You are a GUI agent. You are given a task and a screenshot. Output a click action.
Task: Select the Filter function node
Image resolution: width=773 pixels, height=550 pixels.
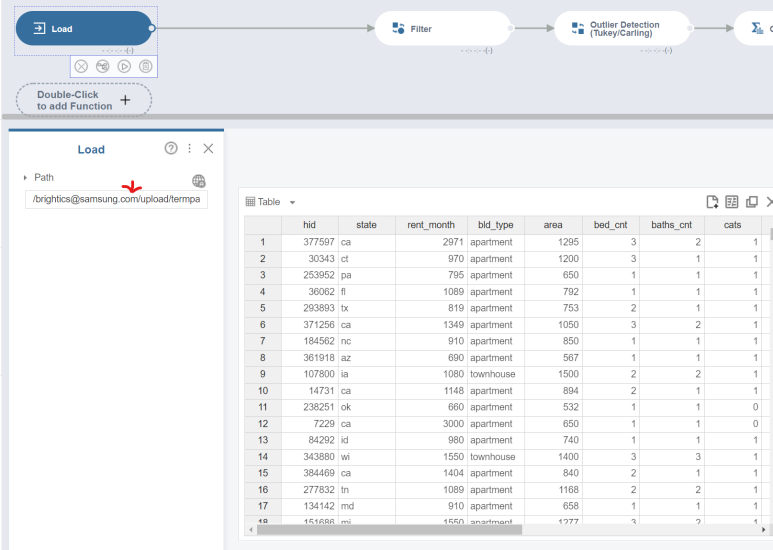(443, 29)
